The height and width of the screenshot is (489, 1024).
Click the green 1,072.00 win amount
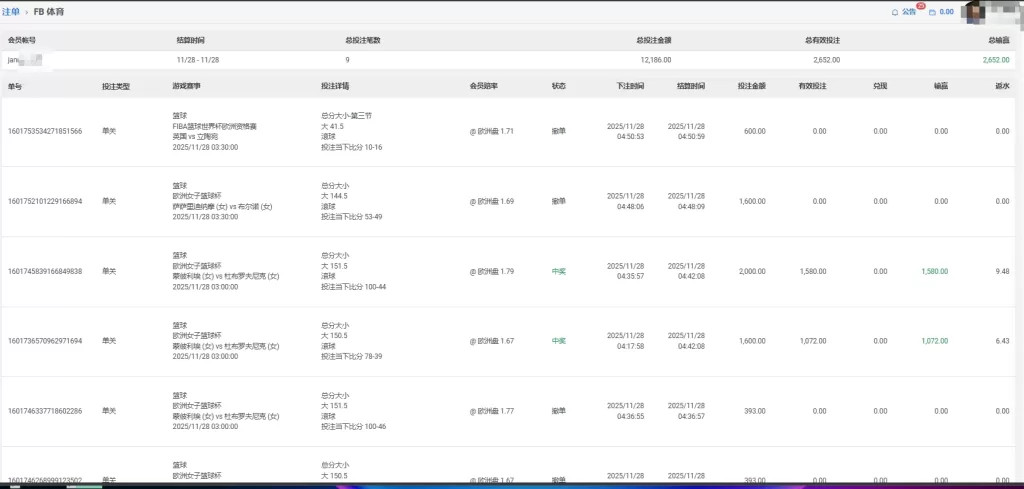point(934,341)
